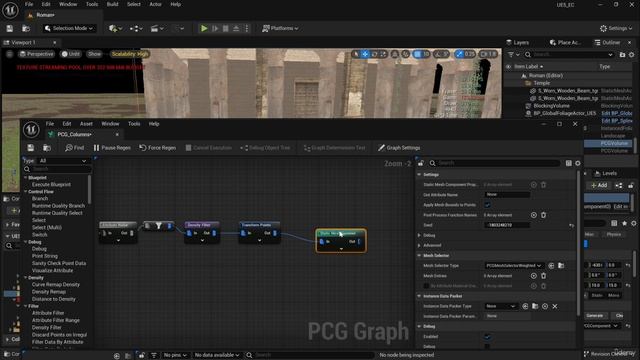Open details panel settings gear
This screenshot has height=360, width=640.
[578, 163]
